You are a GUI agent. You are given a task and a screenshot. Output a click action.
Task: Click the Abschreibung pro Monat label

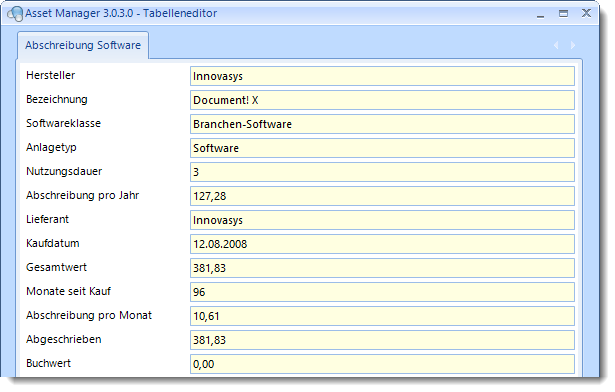tap(89, 315)
